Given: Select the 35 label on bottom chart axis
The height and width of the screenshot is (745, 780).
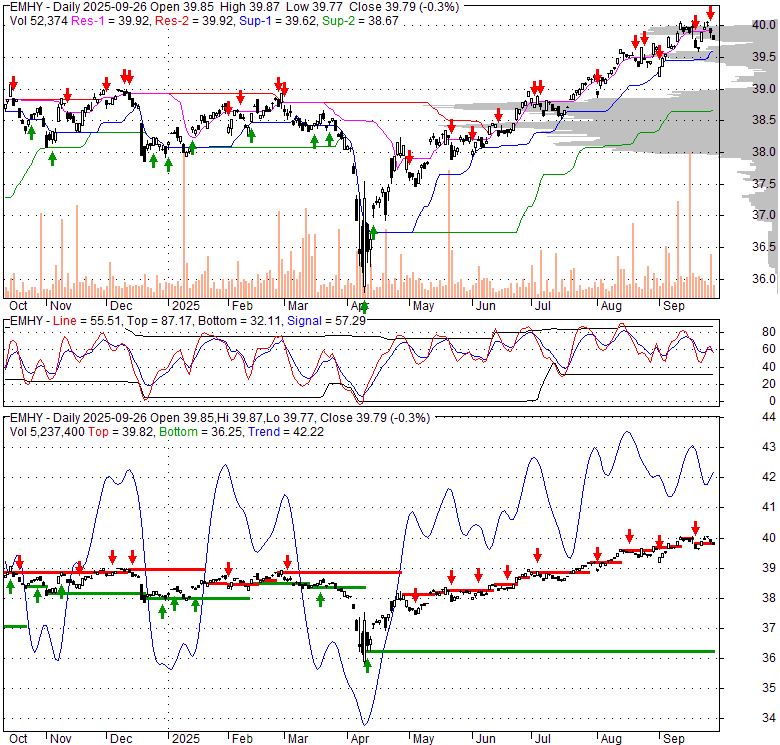Looking at the screenshot, I should 769,688.
